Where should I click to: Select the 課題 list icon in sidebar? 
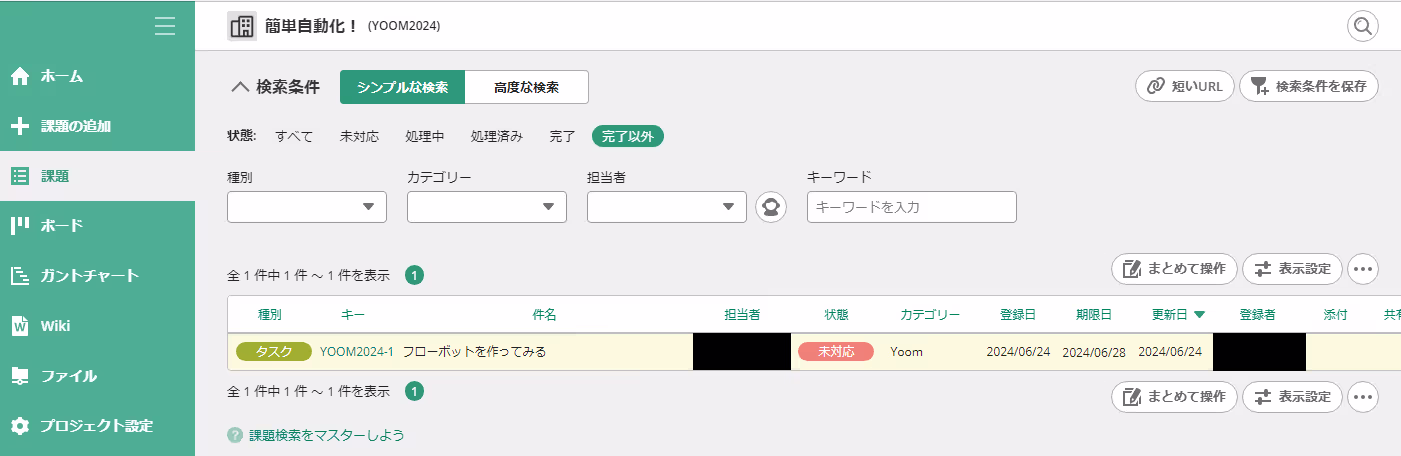pyautogui.click(x=19, y=176)
